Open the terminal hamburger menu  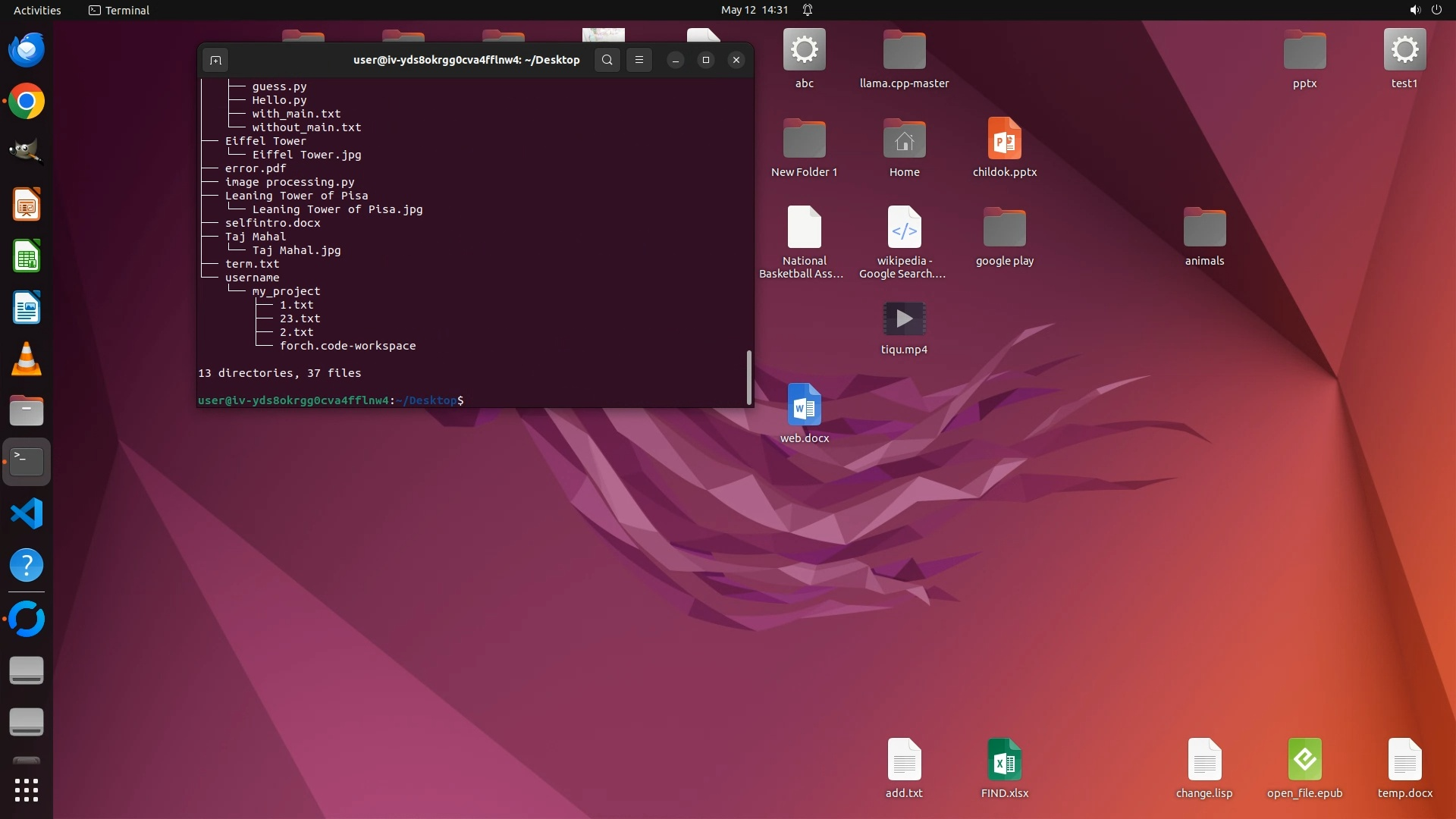[x=639, y=60]
